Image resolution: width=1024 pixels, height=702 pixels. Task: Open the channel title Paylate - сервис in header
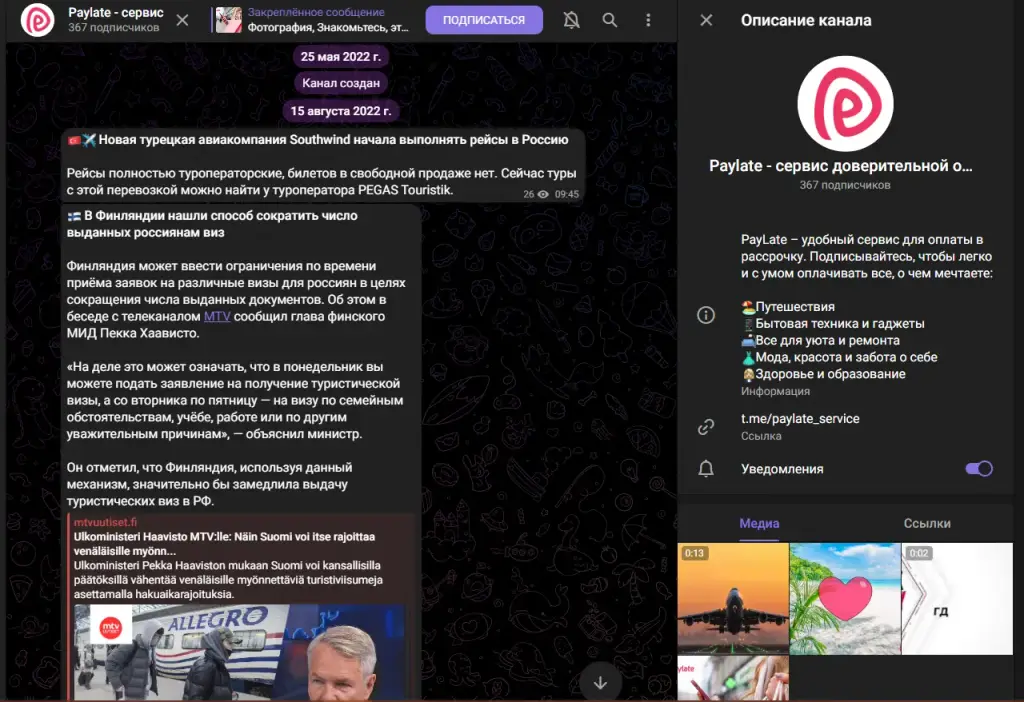point(116,12)
